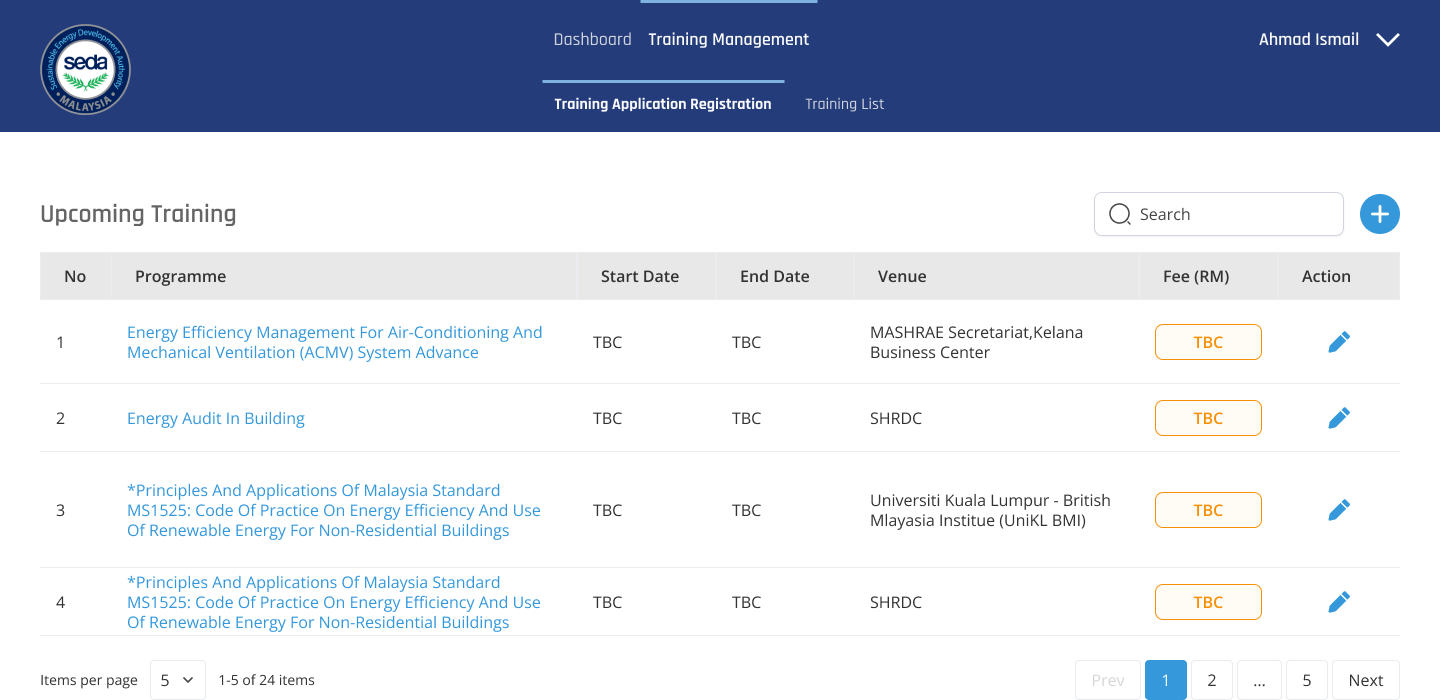Click the Upcoming Training heading
1440x700 pixels.
[138, 214]
